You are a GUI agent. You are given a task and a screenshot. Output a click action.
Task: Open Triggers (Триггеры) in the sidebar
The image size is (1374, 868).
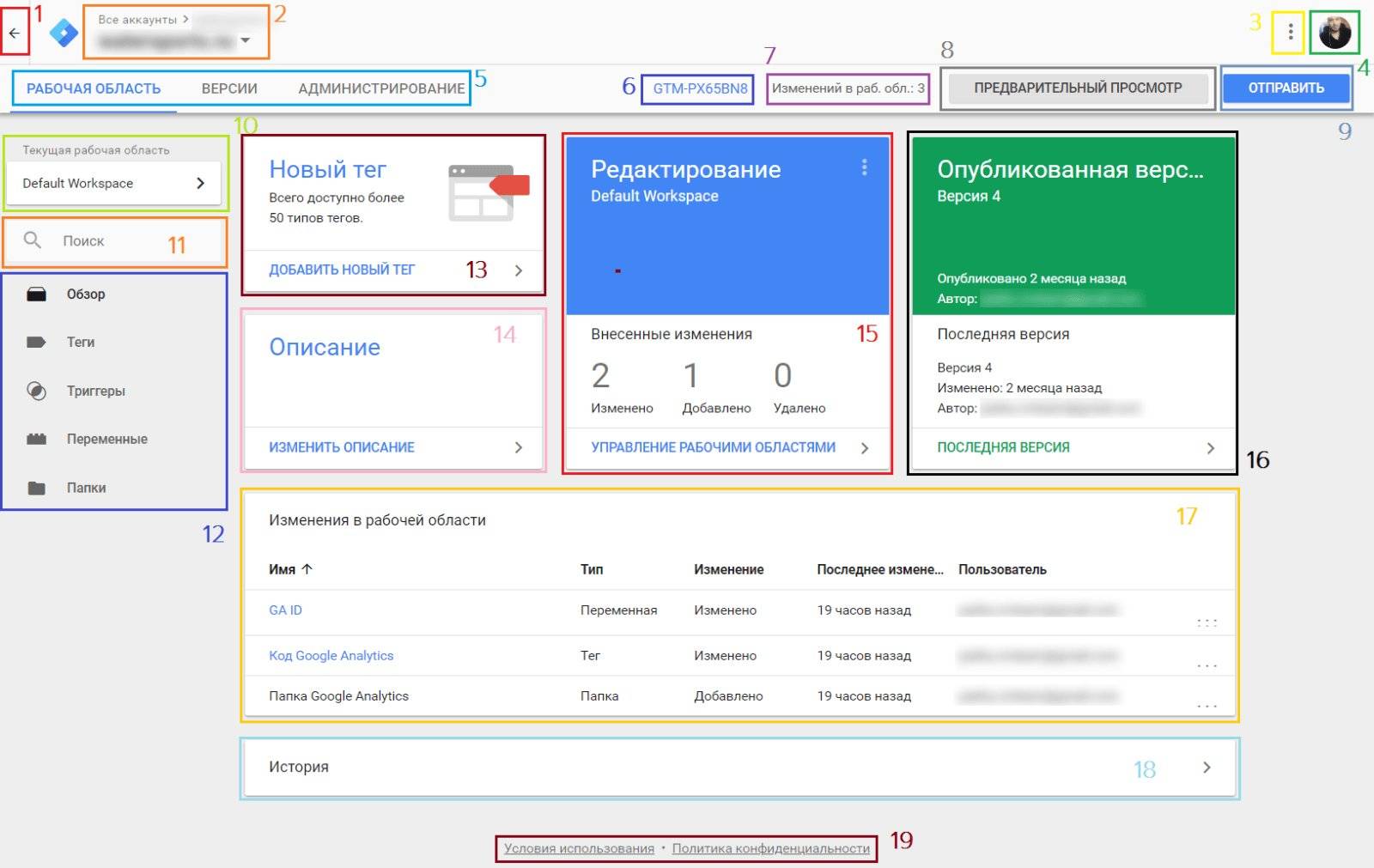[95, 392]
